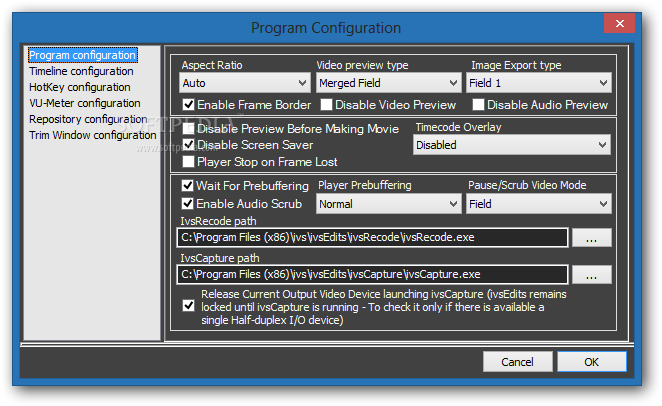Viewport: 662px width, 406px height.
Task: Uncheck Release Current Output Video Device
Action: 188,306
